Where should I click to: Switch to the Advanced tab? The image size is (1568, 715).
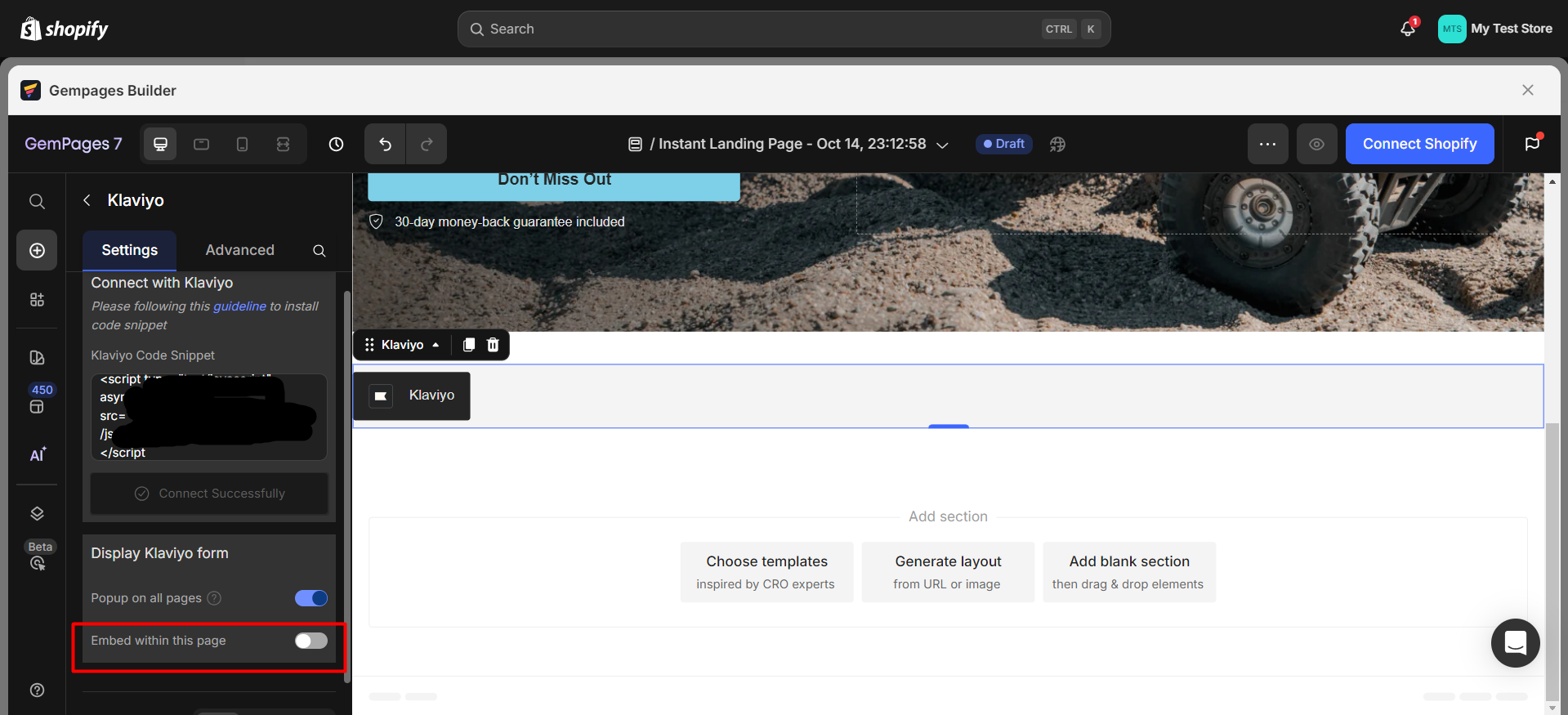pos(239,250)
